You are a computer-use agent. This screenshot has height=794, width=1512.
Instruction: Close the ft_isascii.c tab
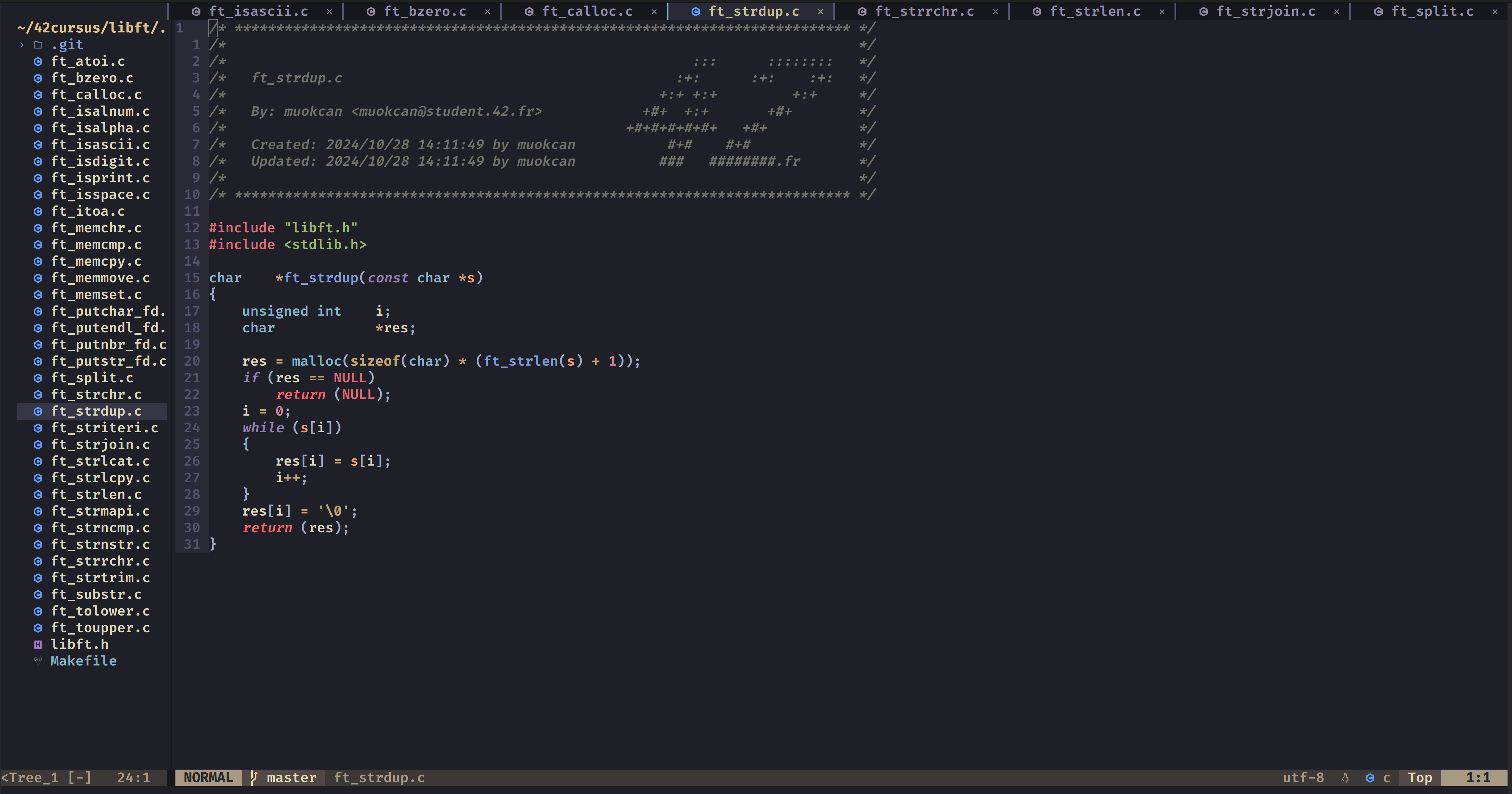329,12
